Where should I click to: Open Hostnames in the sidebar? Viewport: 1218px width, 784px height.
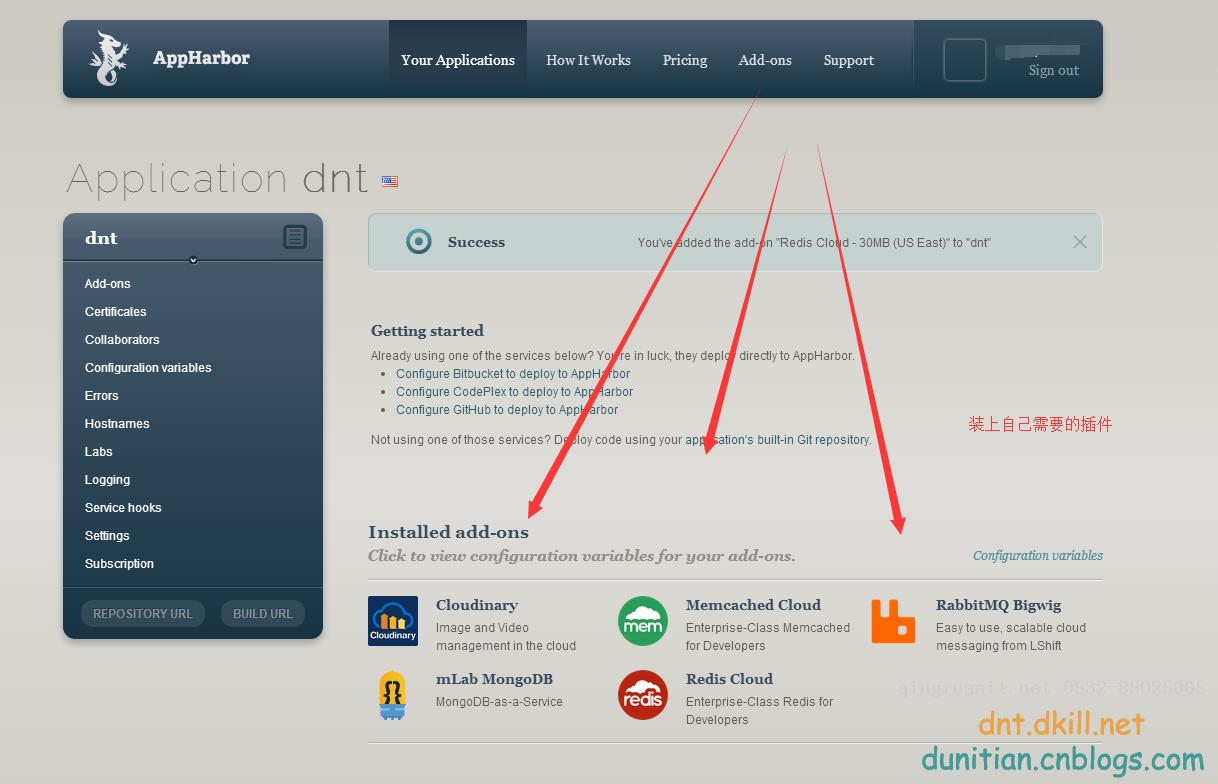(x=117, y=424)
